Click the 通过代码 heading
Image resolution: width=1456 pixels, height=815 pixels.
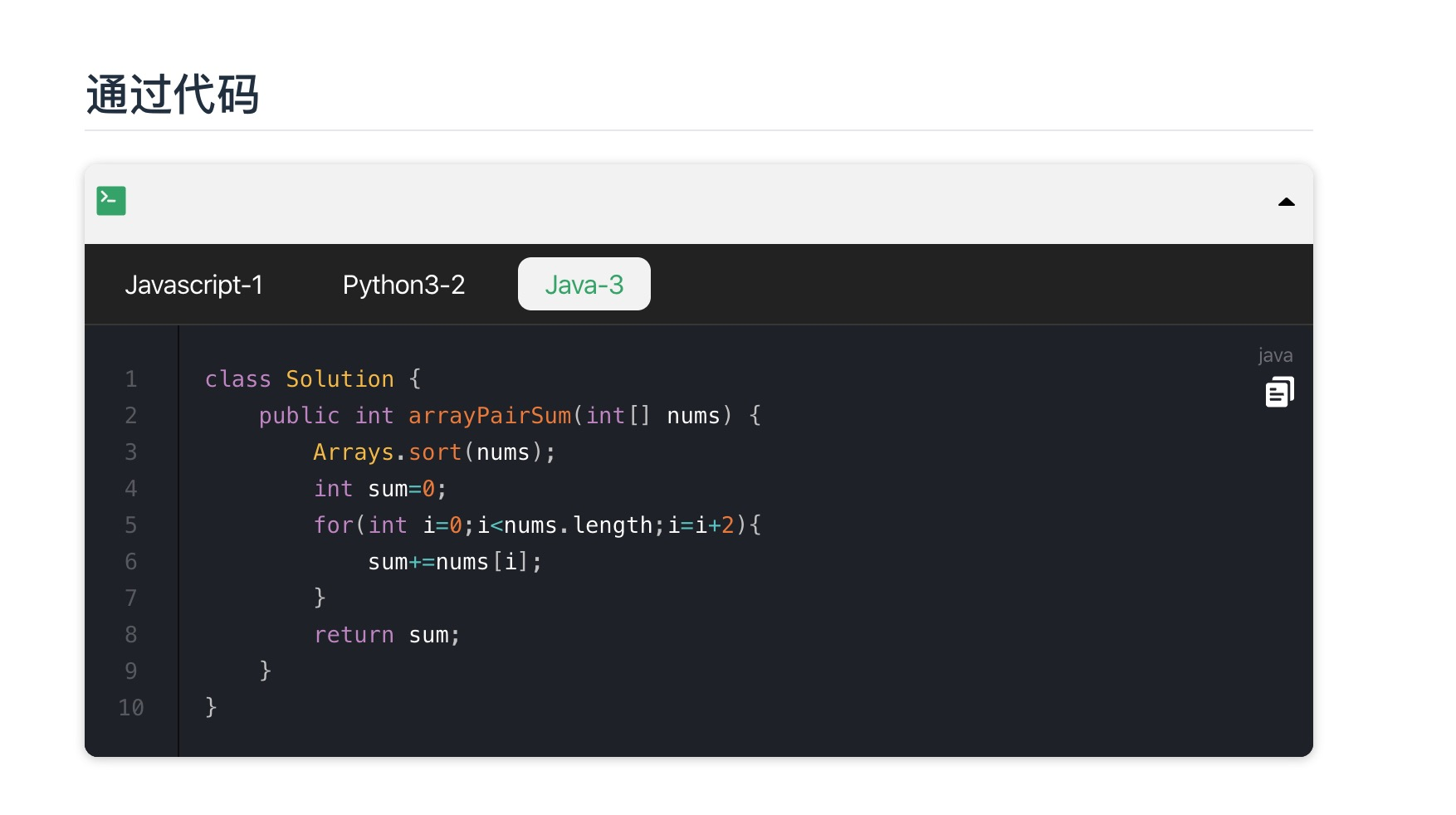point(173,94)
